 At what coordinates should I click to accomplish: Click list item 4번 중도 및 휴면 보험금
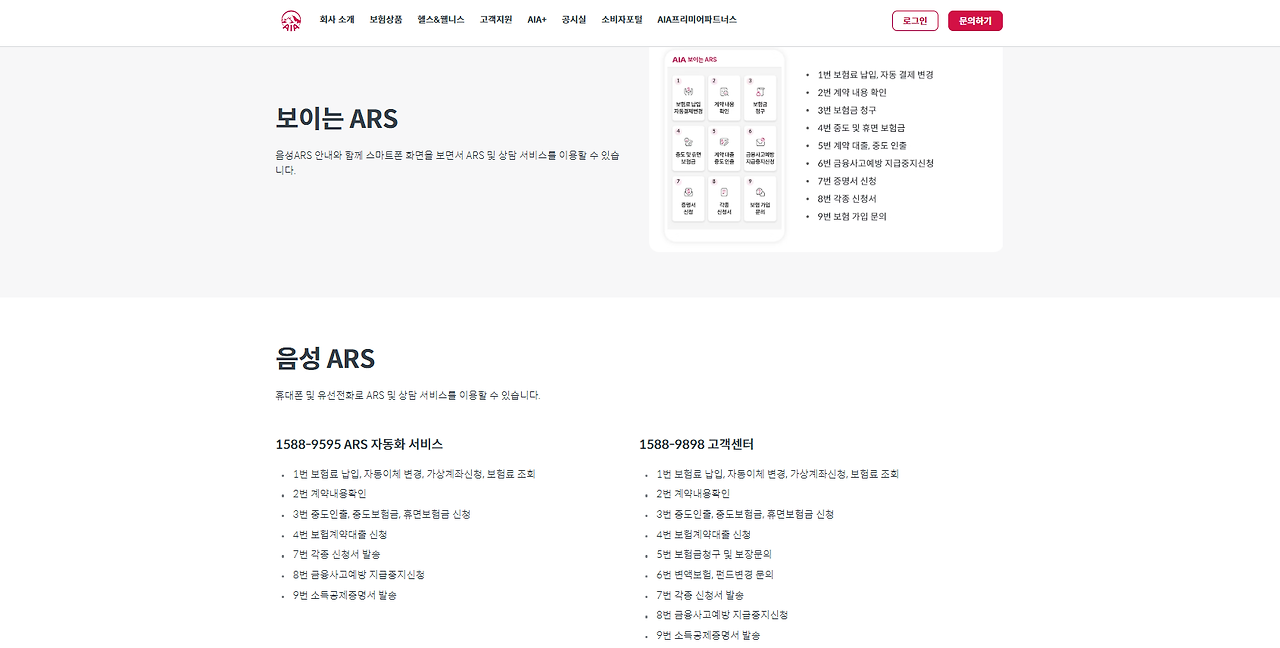[862, 128]
